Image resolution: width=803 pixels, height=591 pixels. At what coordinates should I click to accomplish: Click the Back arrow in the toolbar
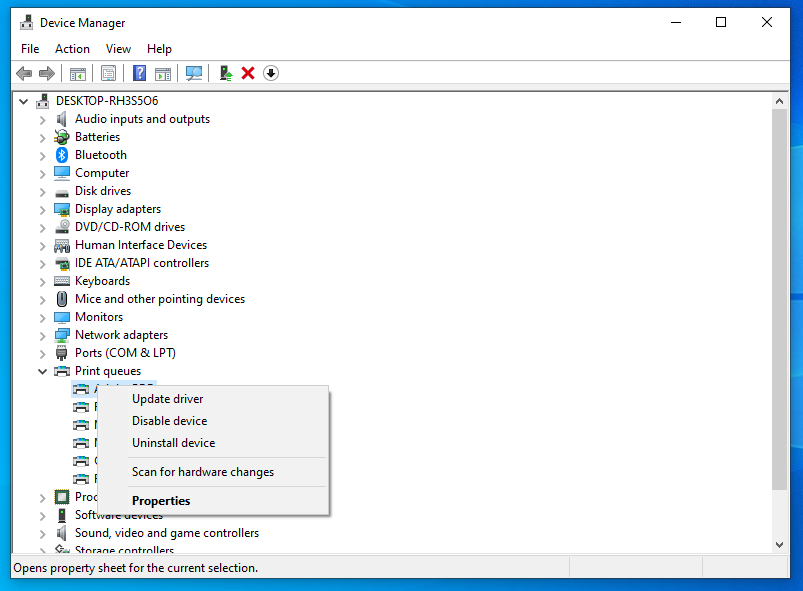tap(24, 73)
